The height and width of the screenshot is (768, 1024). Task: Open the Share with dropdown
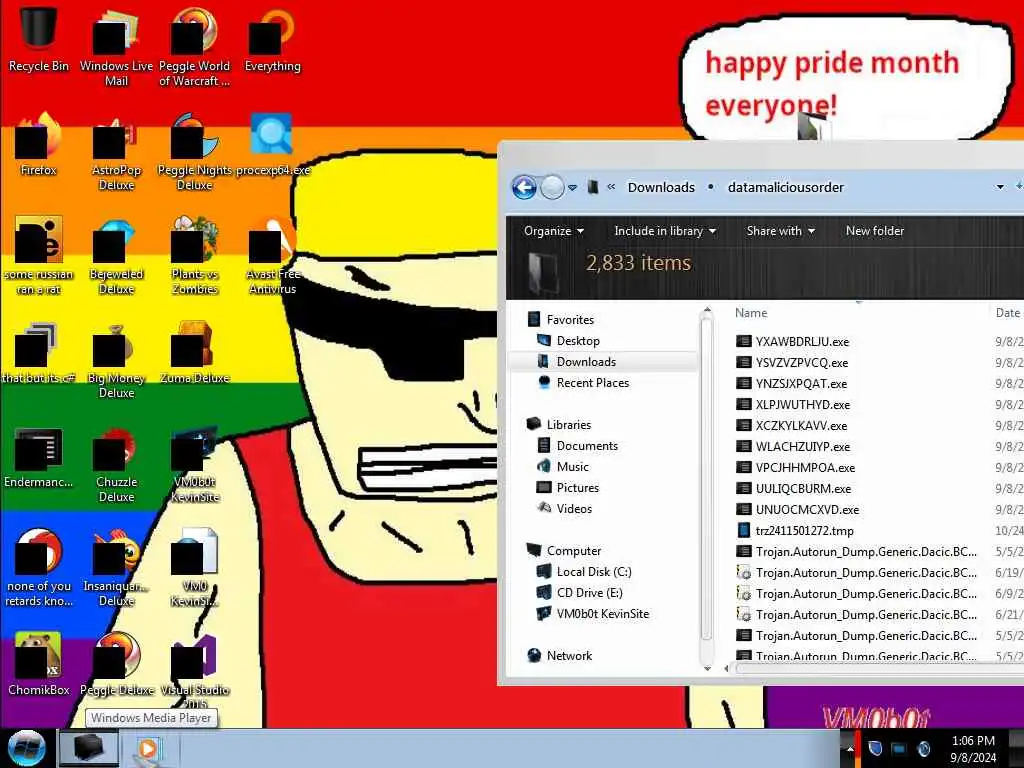click(780, 231)
